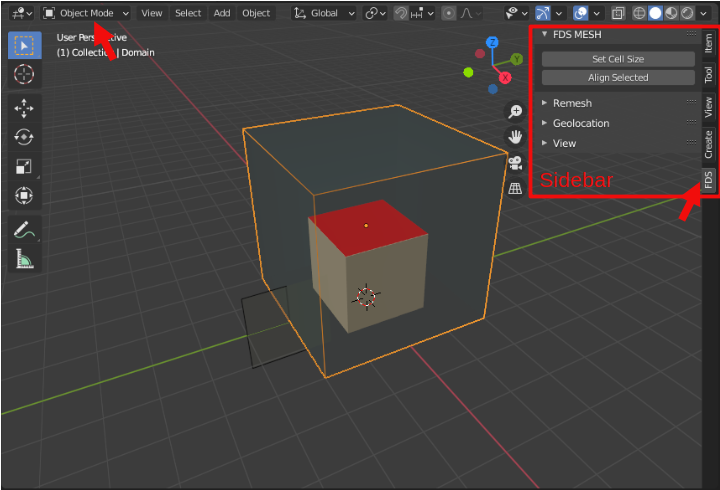Screen dimensions: 720x490
Task: Expand the View panel in sidebar
Action: (545, 143)
